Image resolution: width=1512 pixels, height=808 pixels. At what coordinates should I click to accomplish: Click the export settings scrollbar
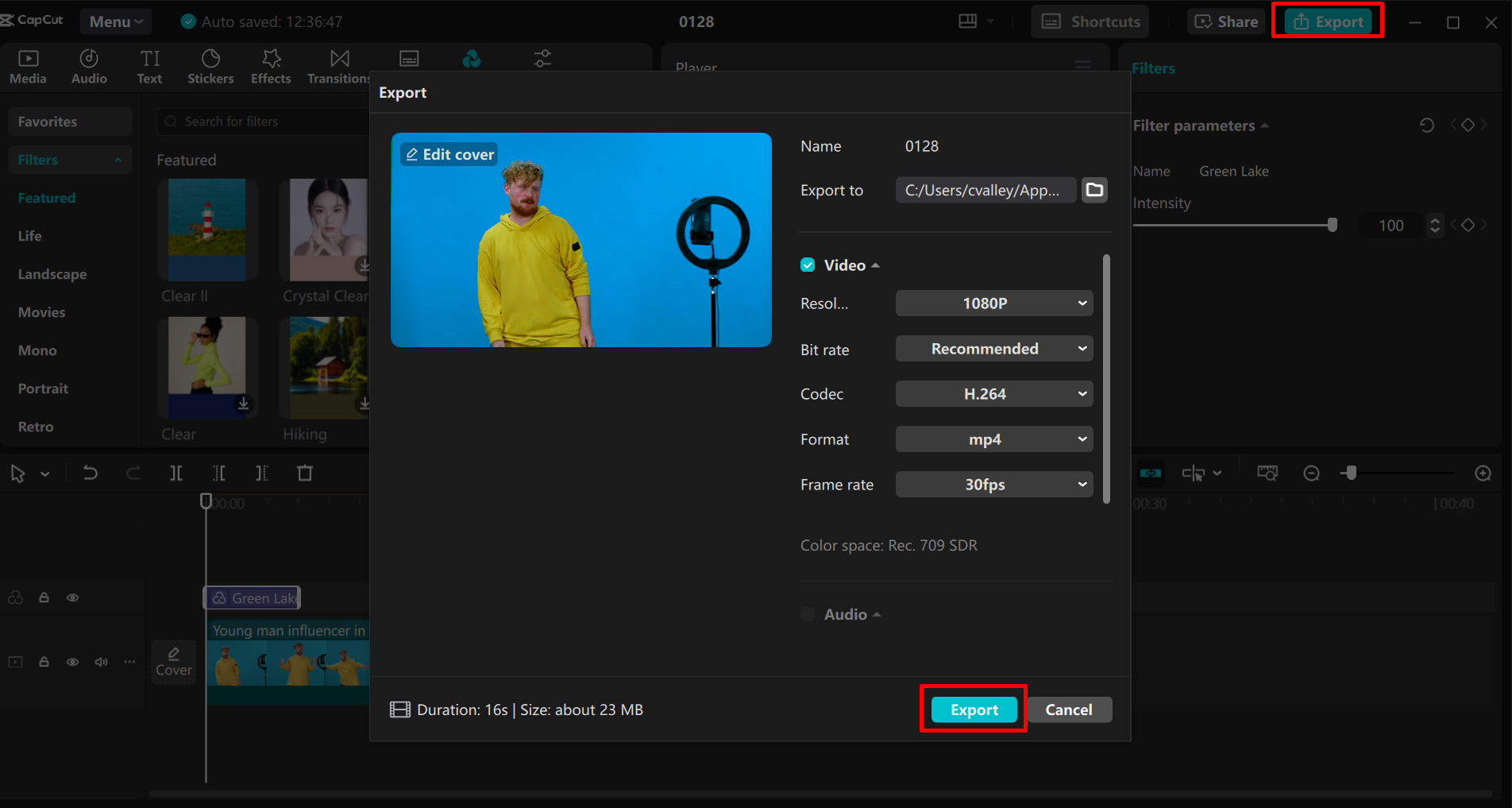(1106, 378)
